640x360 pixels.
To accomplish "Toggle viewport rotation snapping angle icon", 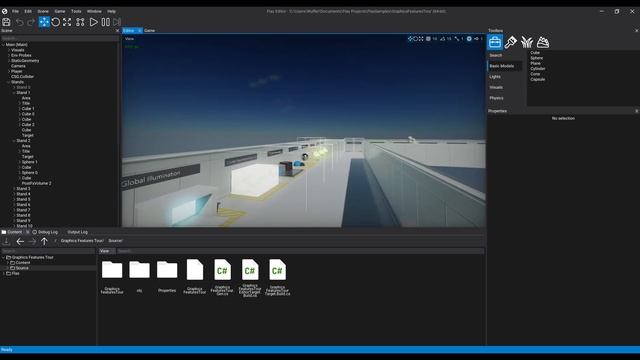I will click(x=442, y=39).
